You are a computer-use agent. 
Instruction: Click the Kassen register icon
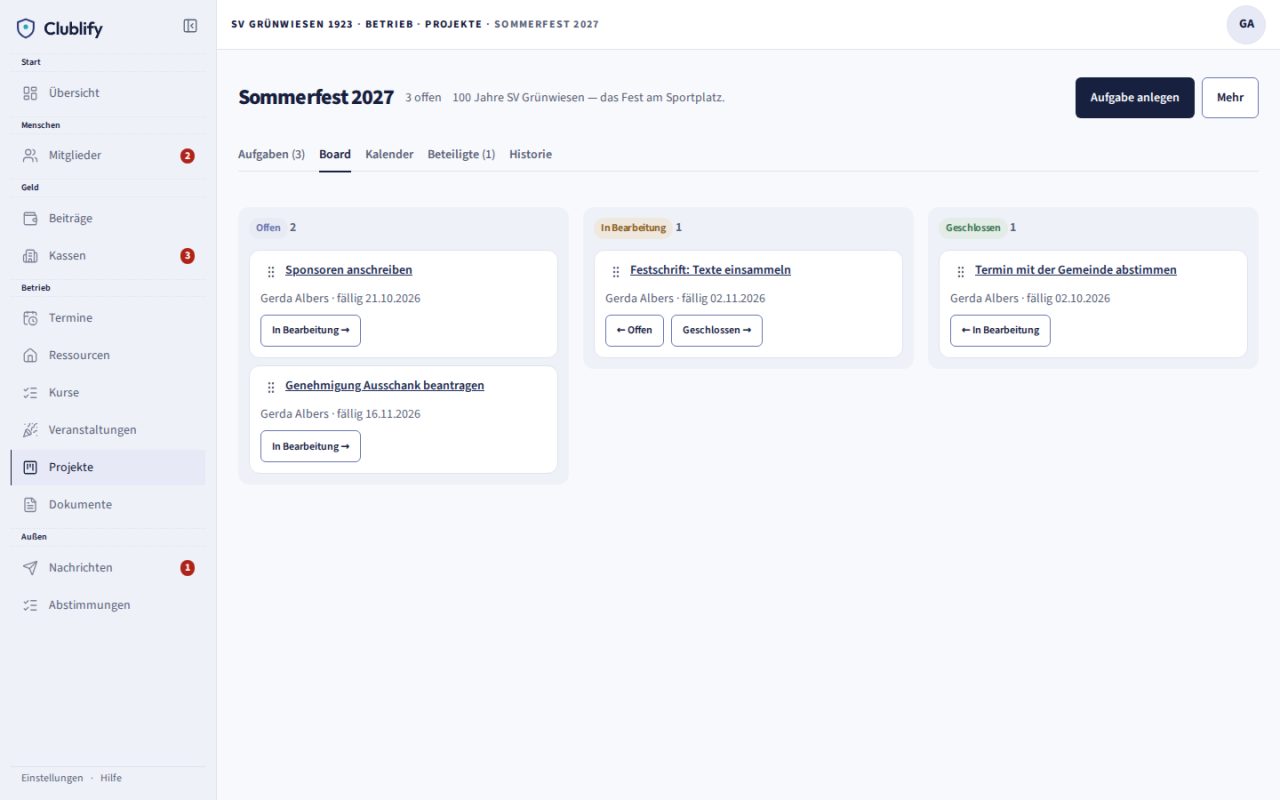tap(30, 256)
